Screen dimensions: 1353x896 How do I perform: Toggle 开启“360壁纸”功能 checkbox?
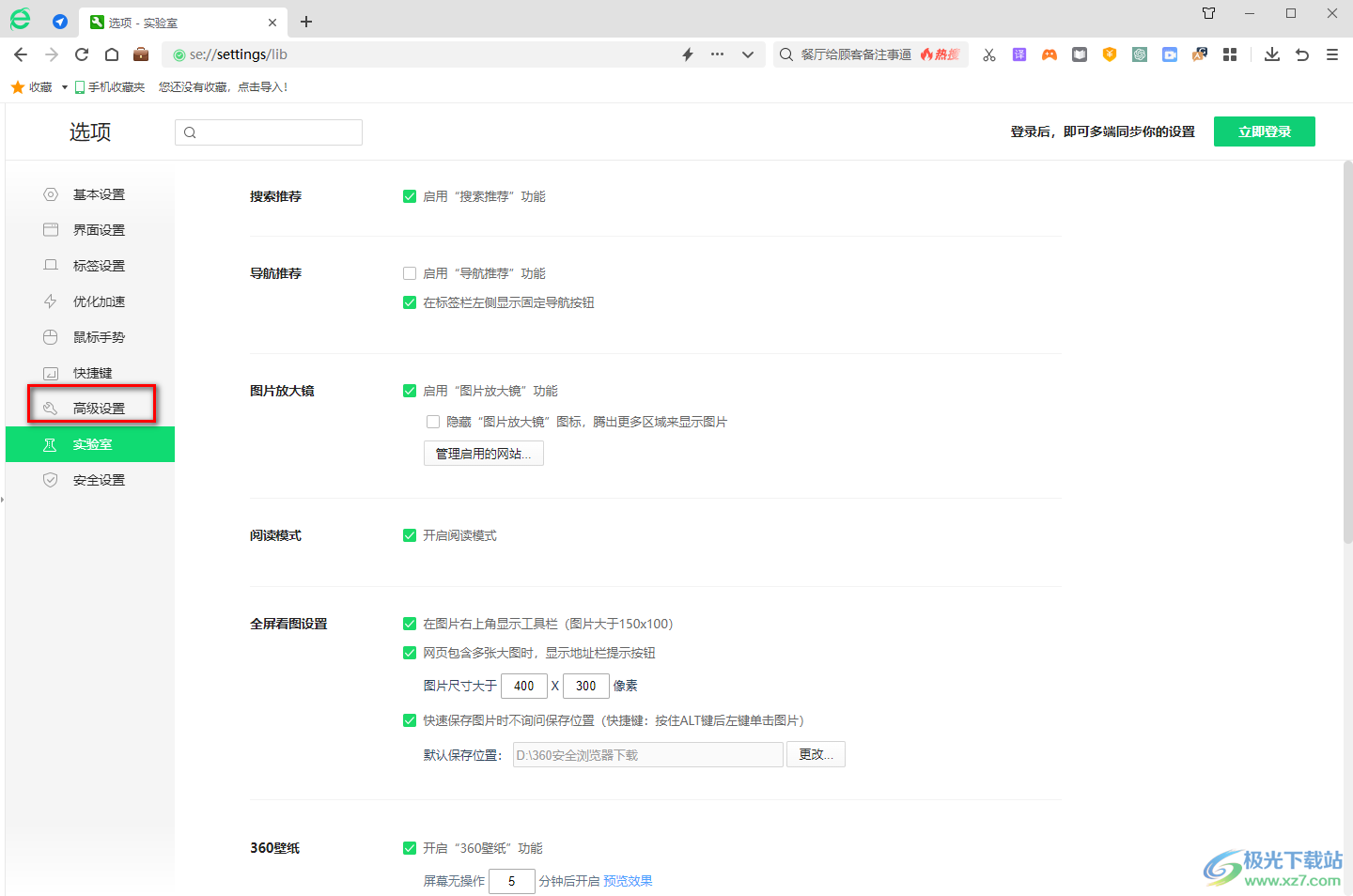click(410, 848)
